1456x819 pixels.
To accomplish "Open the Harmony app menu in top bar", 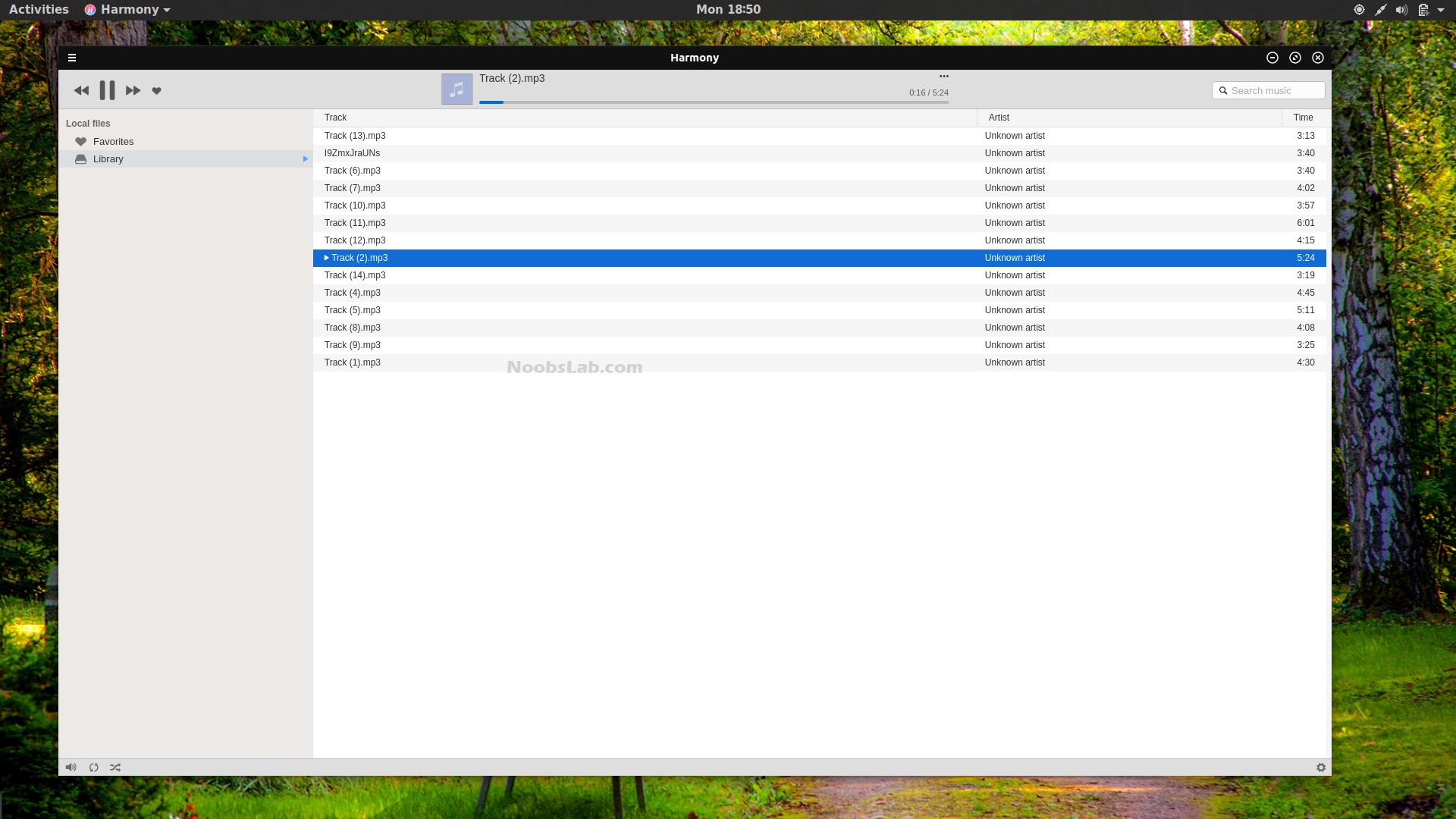I will [127, 10].
